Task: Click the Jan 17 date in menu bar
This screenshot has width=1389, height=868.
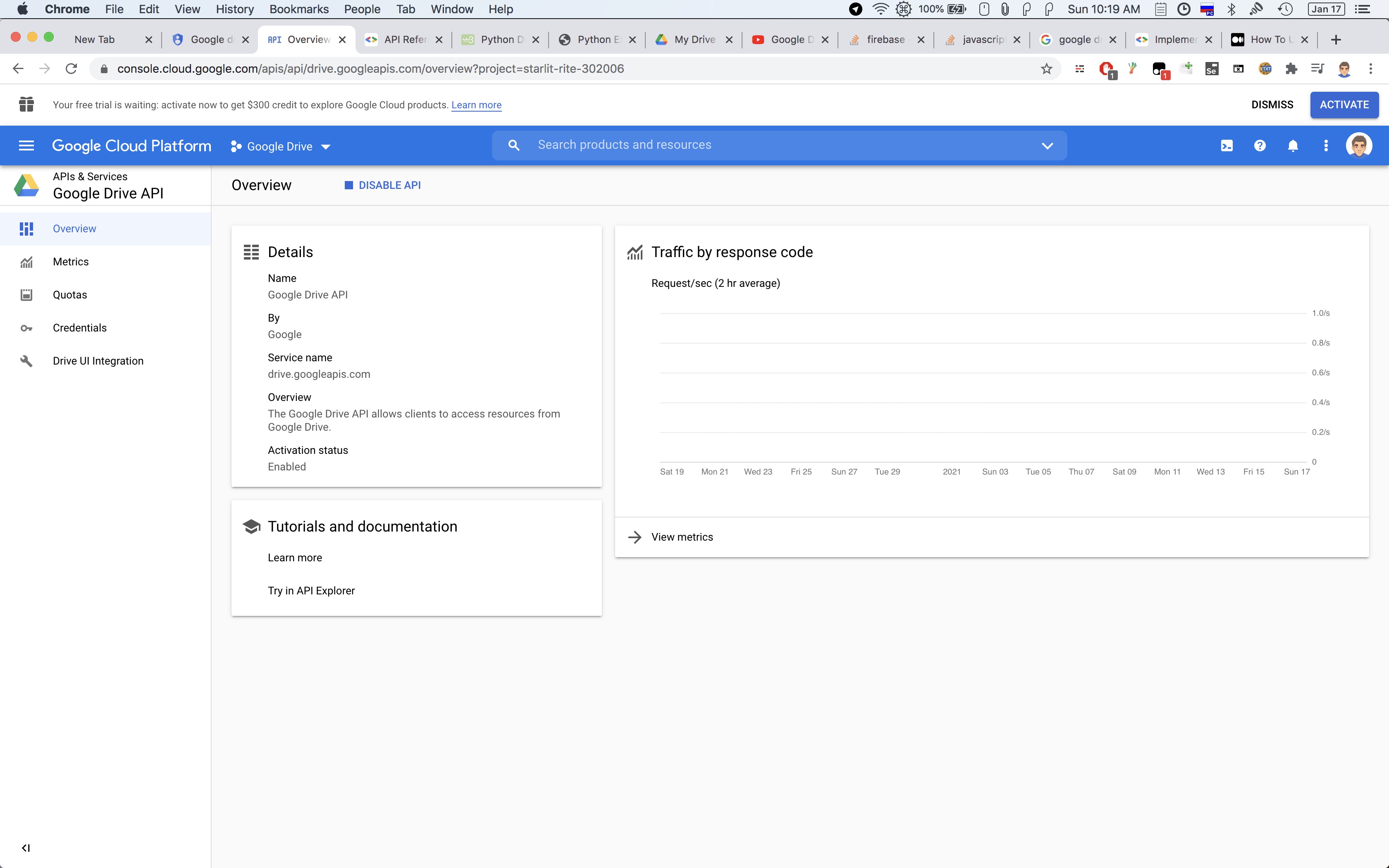Action: [1326, 9]
